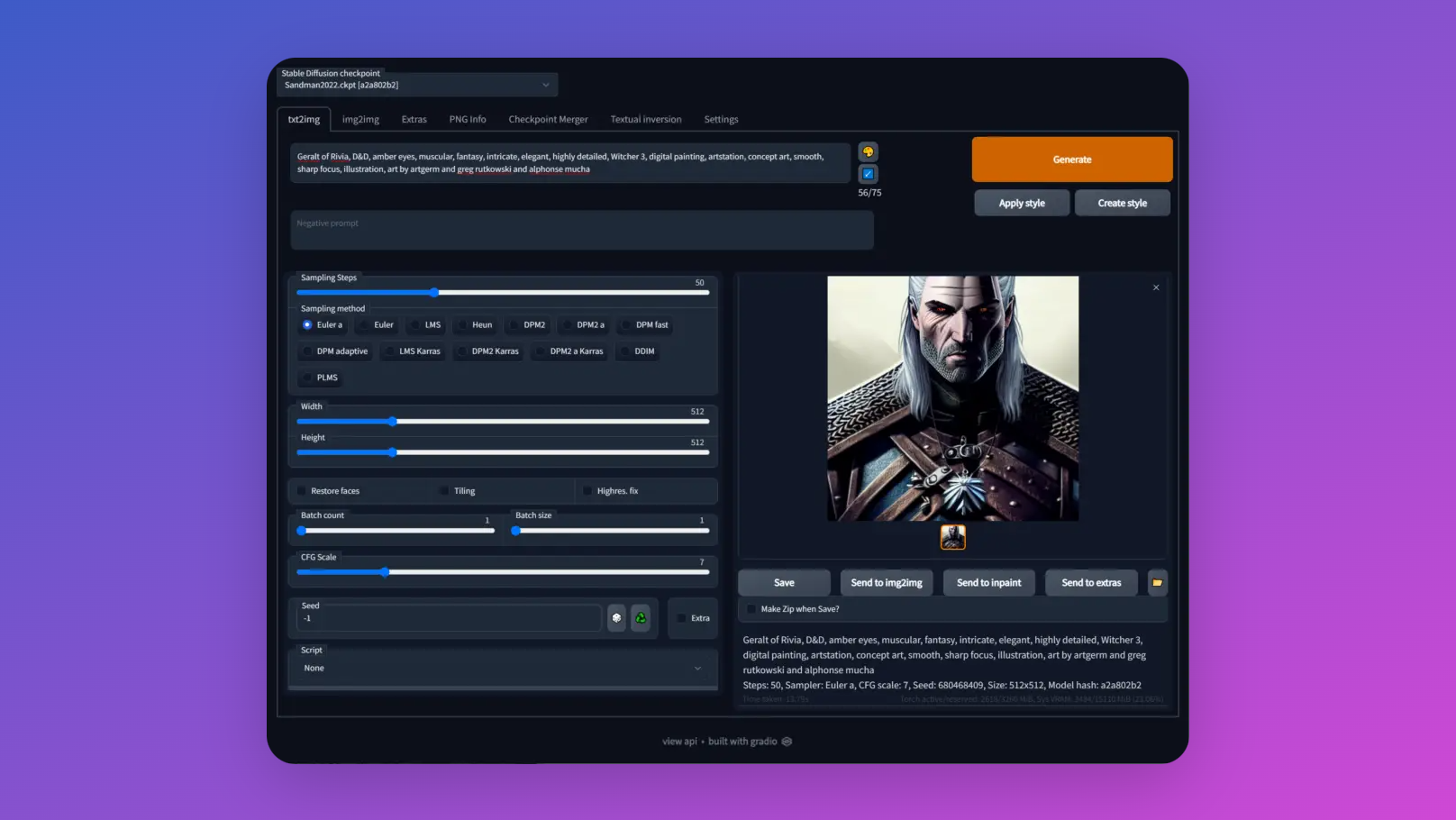This screenshot has height=820, width=1456.
Task: Enable the Tiling checkbox
Action: tap(444, 491)
